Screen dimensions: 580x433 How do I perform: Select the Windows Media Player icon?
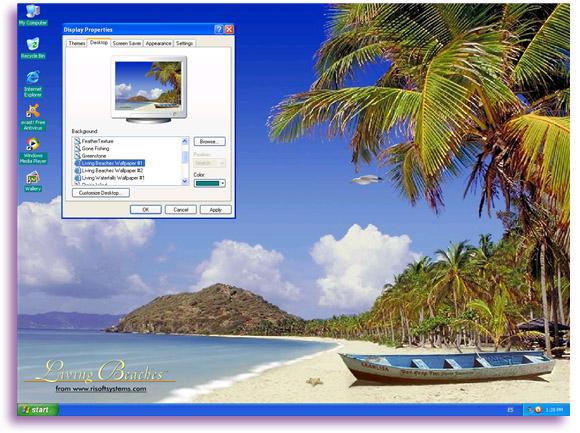tap(33, 150)
